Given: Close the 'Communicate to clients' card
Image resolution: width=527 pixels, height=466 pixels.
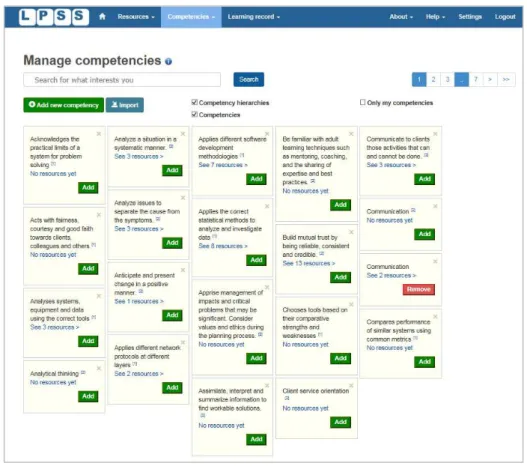Looking at the screenshot, I should pyautogui.click(x=435, y=134).
